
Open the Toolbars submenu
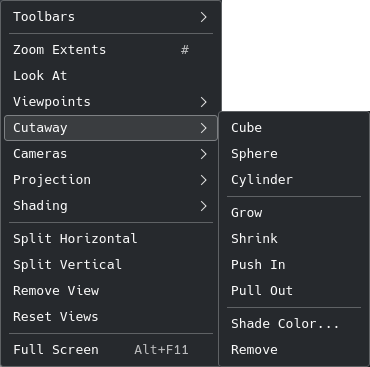tap(111, 17)
